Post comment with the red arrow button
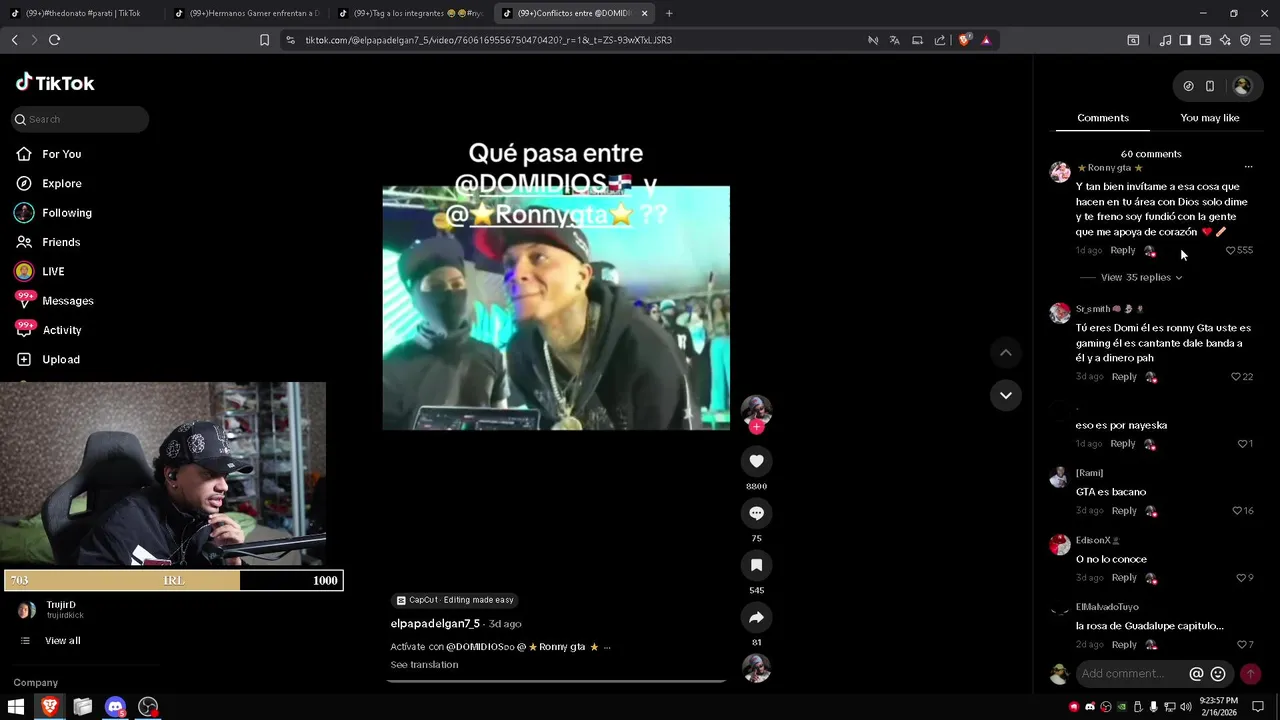 pos(1250,674)
